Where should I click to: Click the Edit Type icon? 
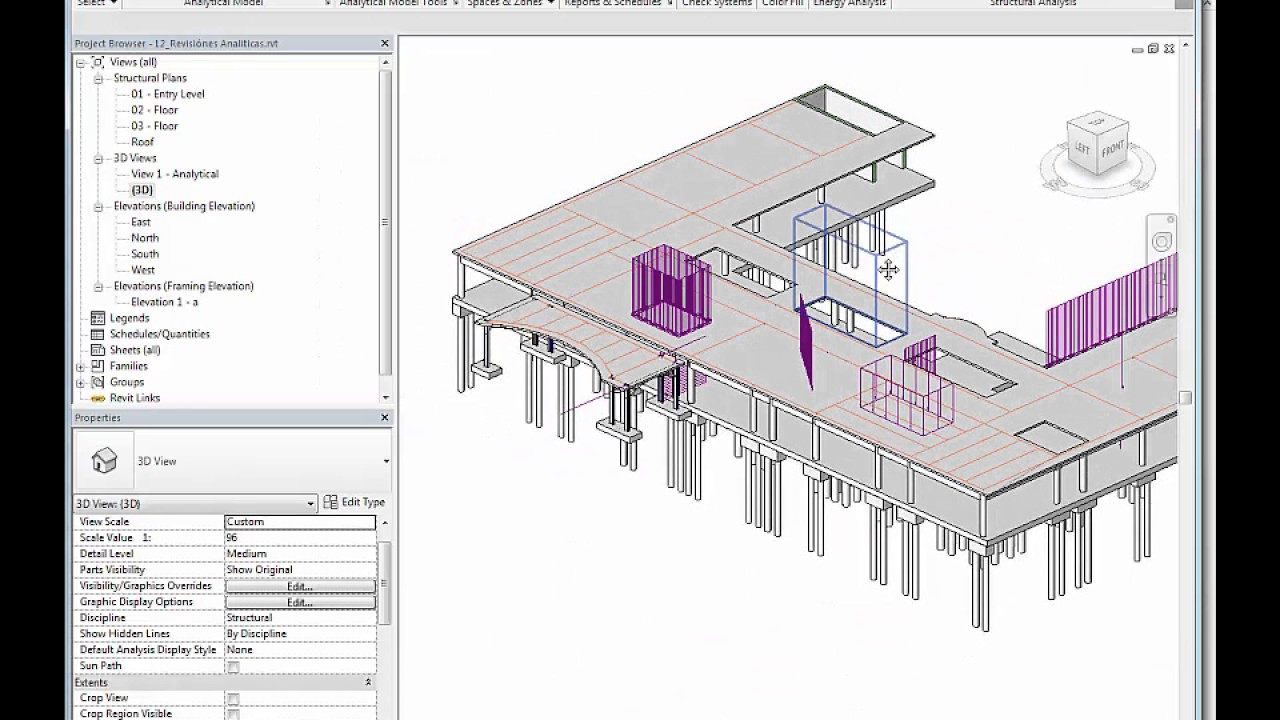330,502
